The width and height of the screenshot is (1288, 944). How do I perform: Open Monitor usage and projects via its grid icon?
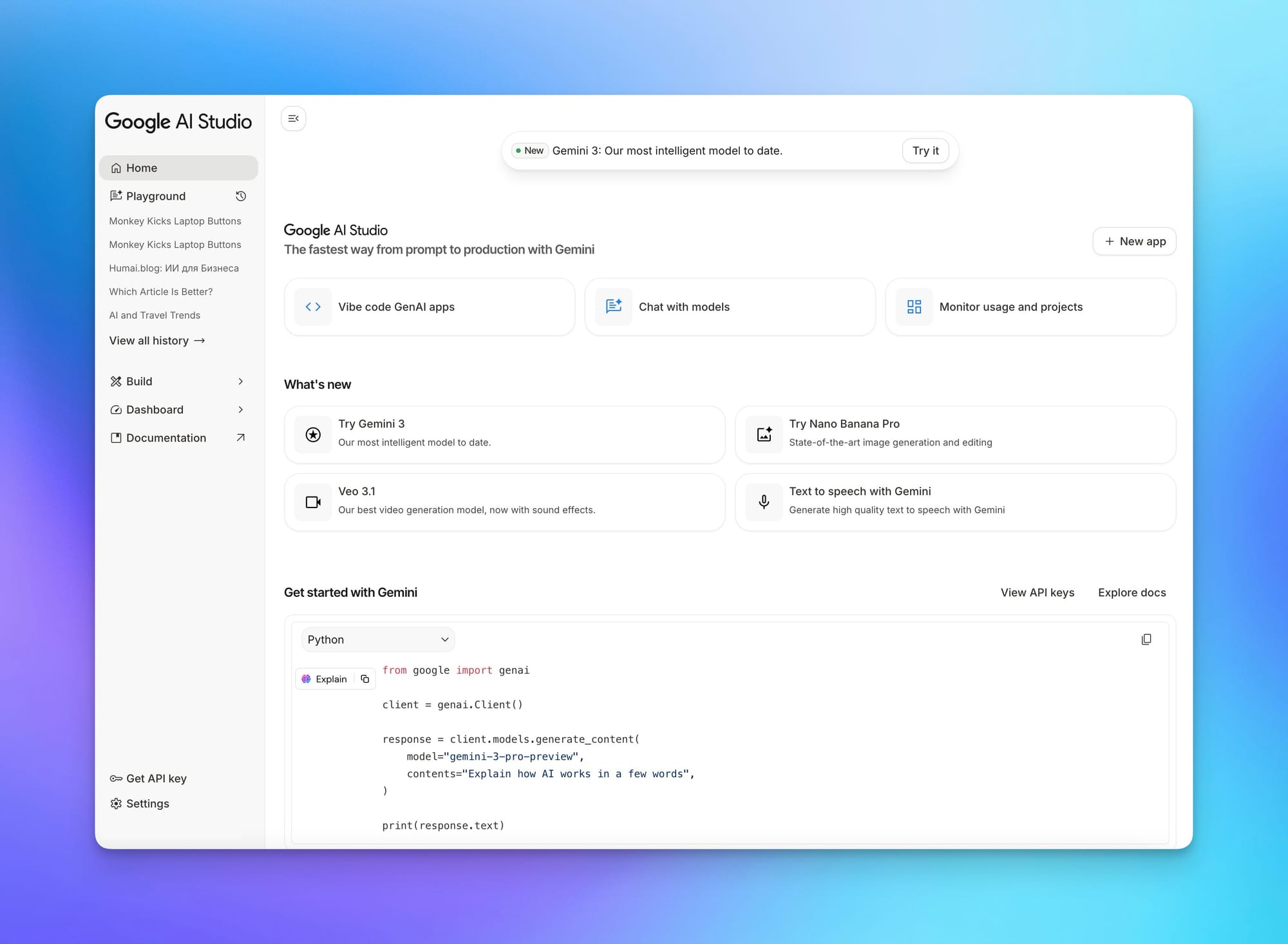tap(914, 307)
